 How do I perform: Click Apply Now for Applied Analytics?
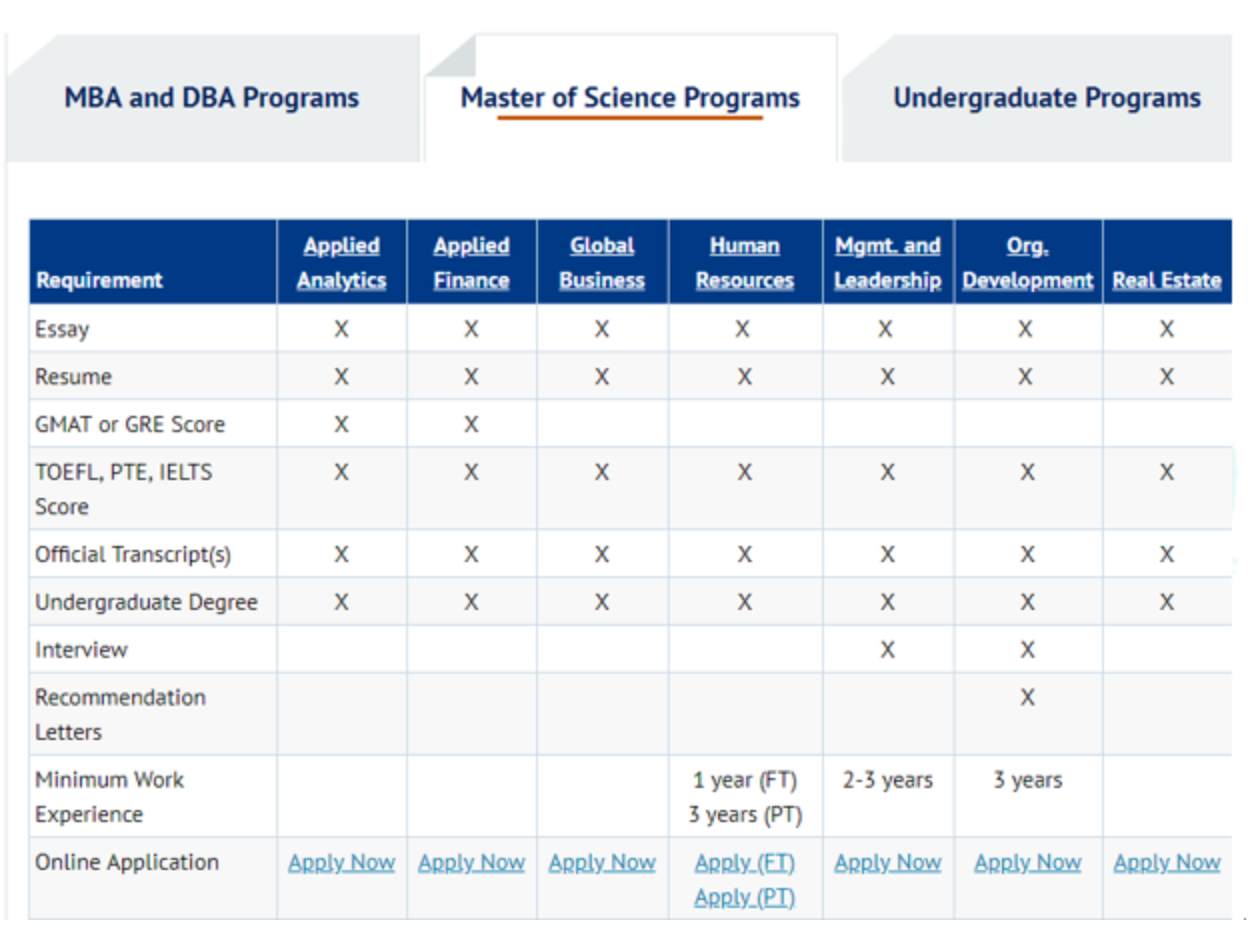[x=342, y=862]
